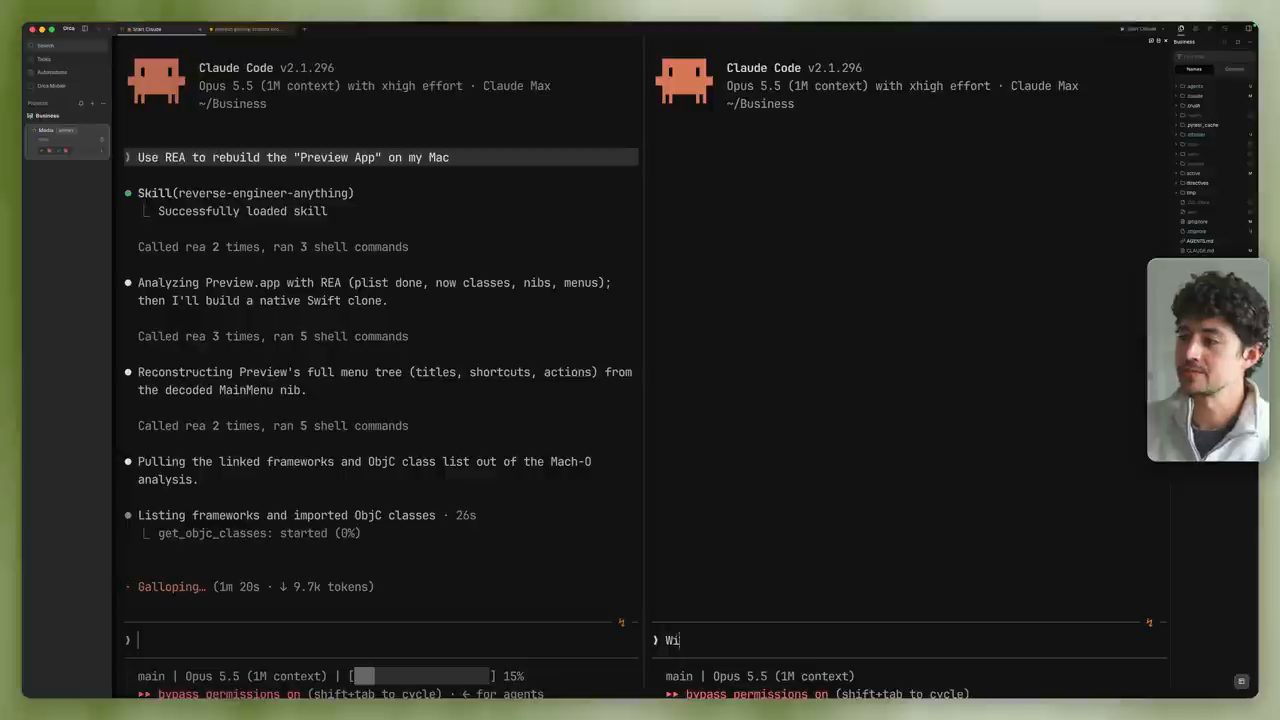Image resolution: width=1280 pixels, height=720 pixels.
Task: Click the close icon on terminal pane header
Action: (x=1165, y=41)
